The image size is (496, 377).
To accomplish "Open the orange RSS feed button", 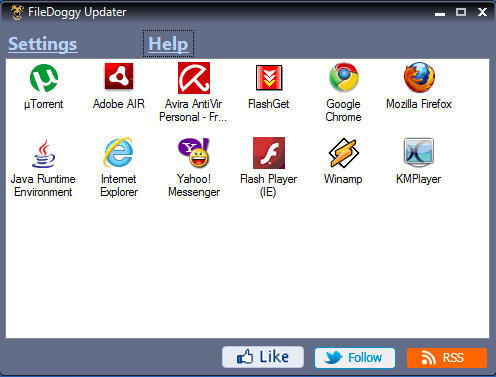I will (447, 358).
